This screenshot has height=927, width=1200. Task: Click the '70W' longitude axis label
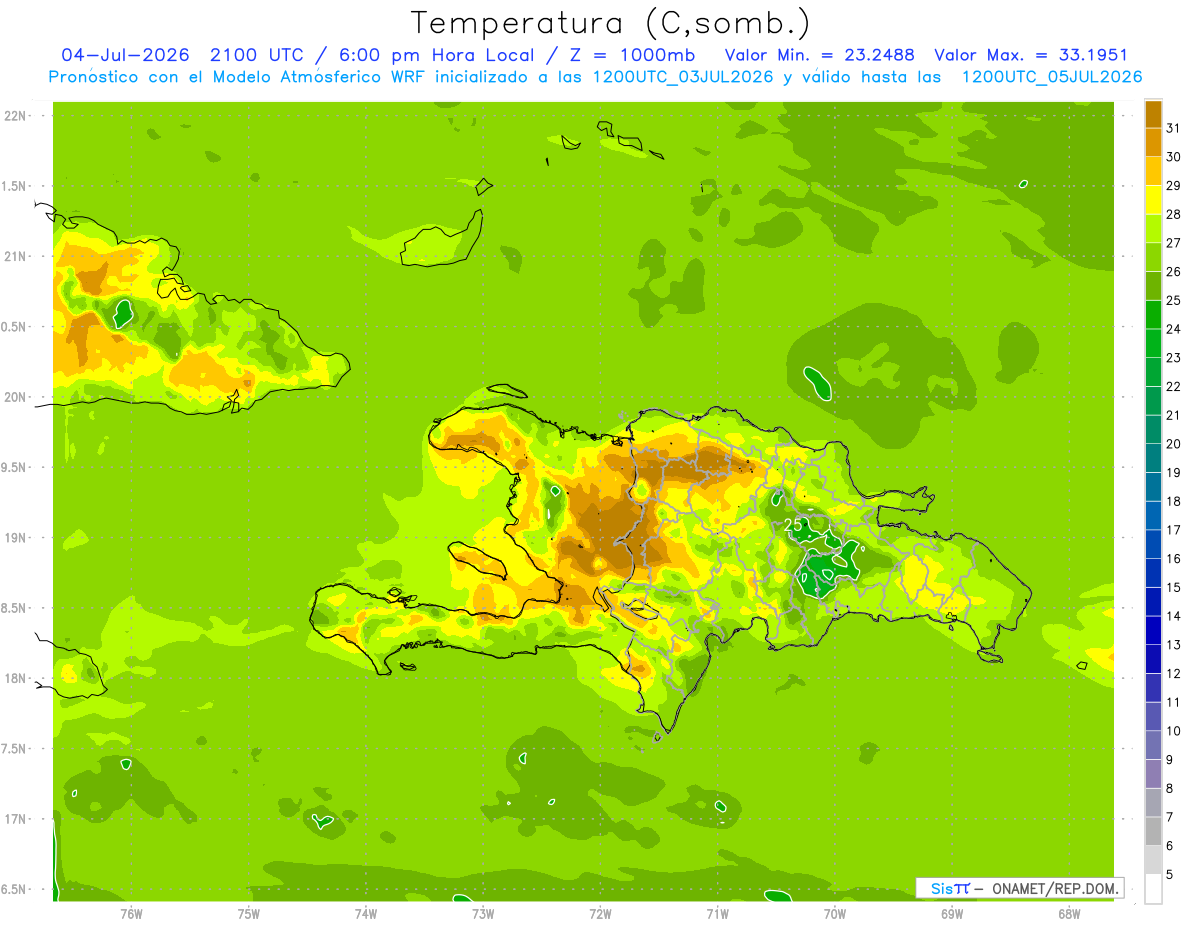835,914
